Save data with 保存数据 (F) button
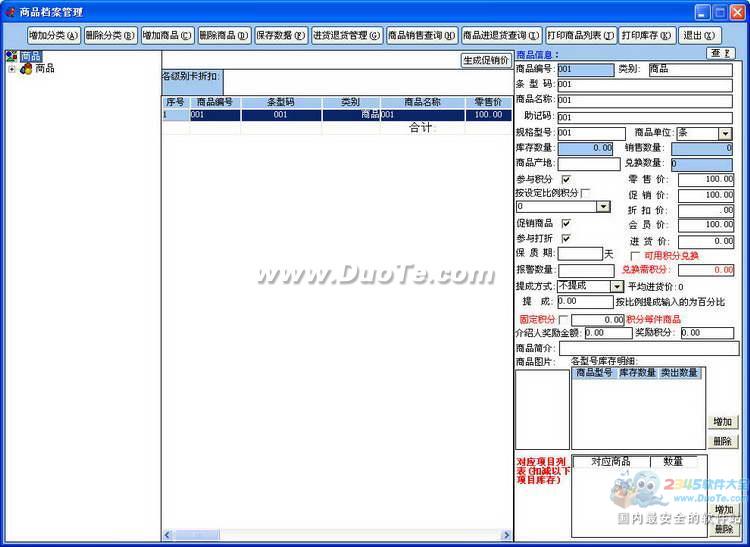 (x=281, y=35)
